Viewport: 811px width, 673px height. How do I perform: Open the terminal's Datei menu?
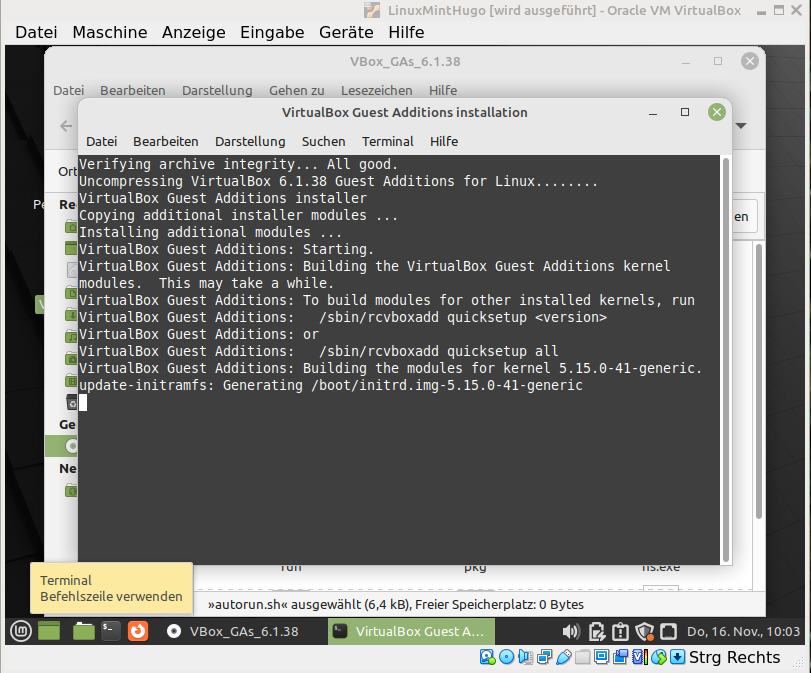[102, 142]
